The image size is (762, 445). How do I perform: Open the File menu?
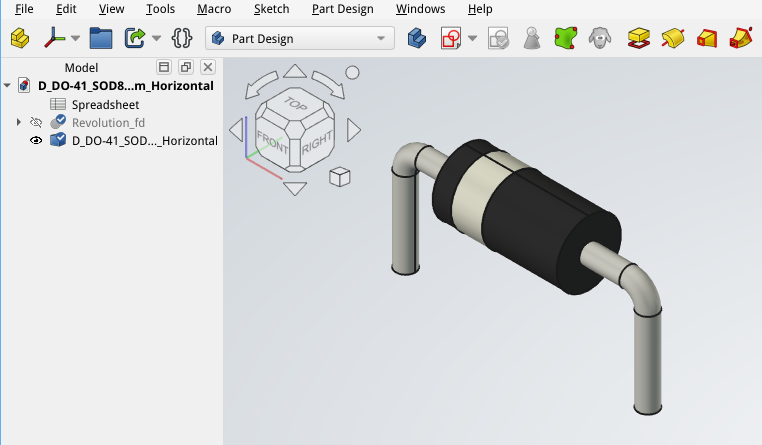click(24, 9)
